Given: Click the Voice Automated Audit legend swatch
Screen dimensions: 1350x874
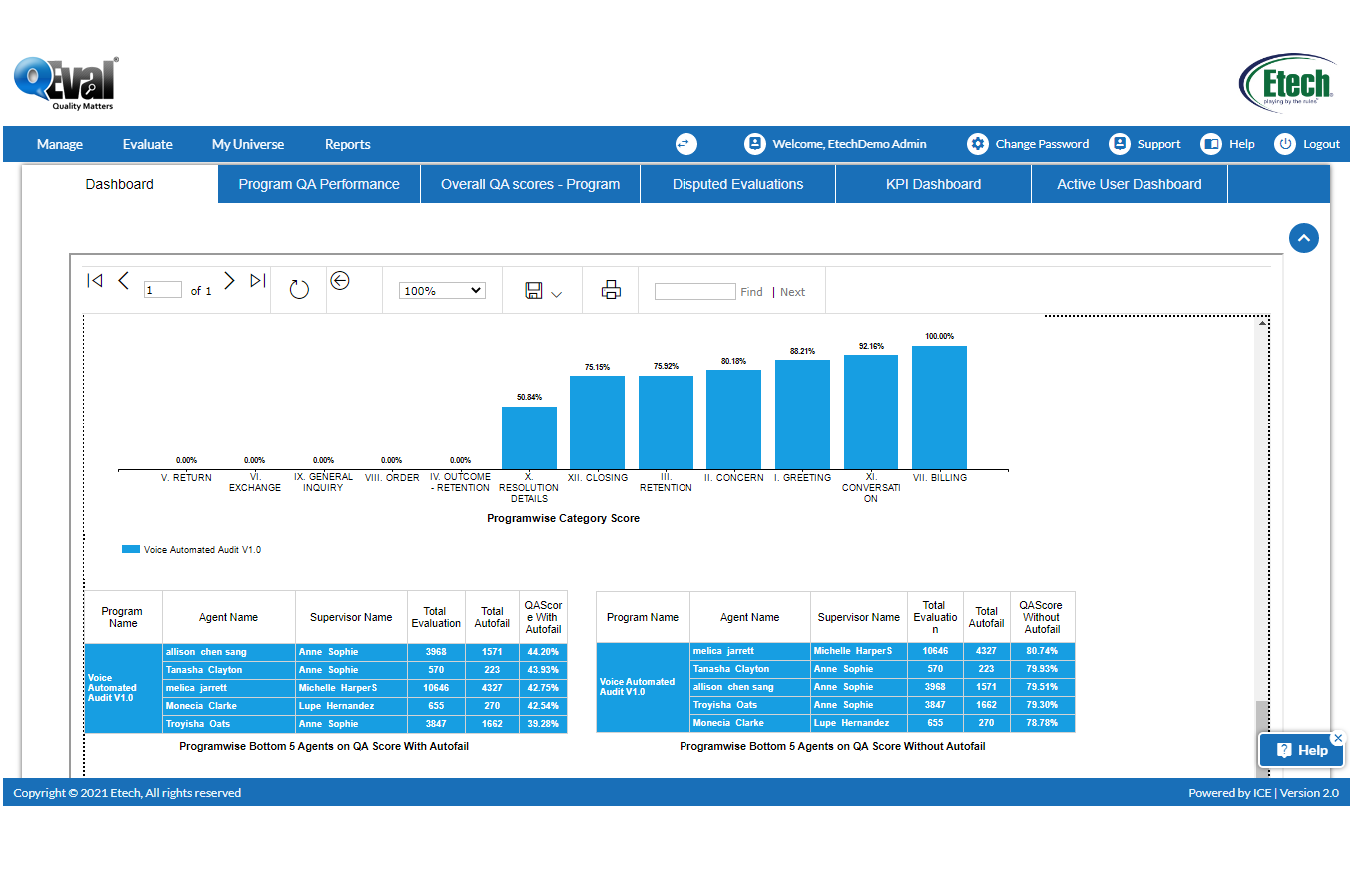Looking at the screenshot, I should 131,549.
